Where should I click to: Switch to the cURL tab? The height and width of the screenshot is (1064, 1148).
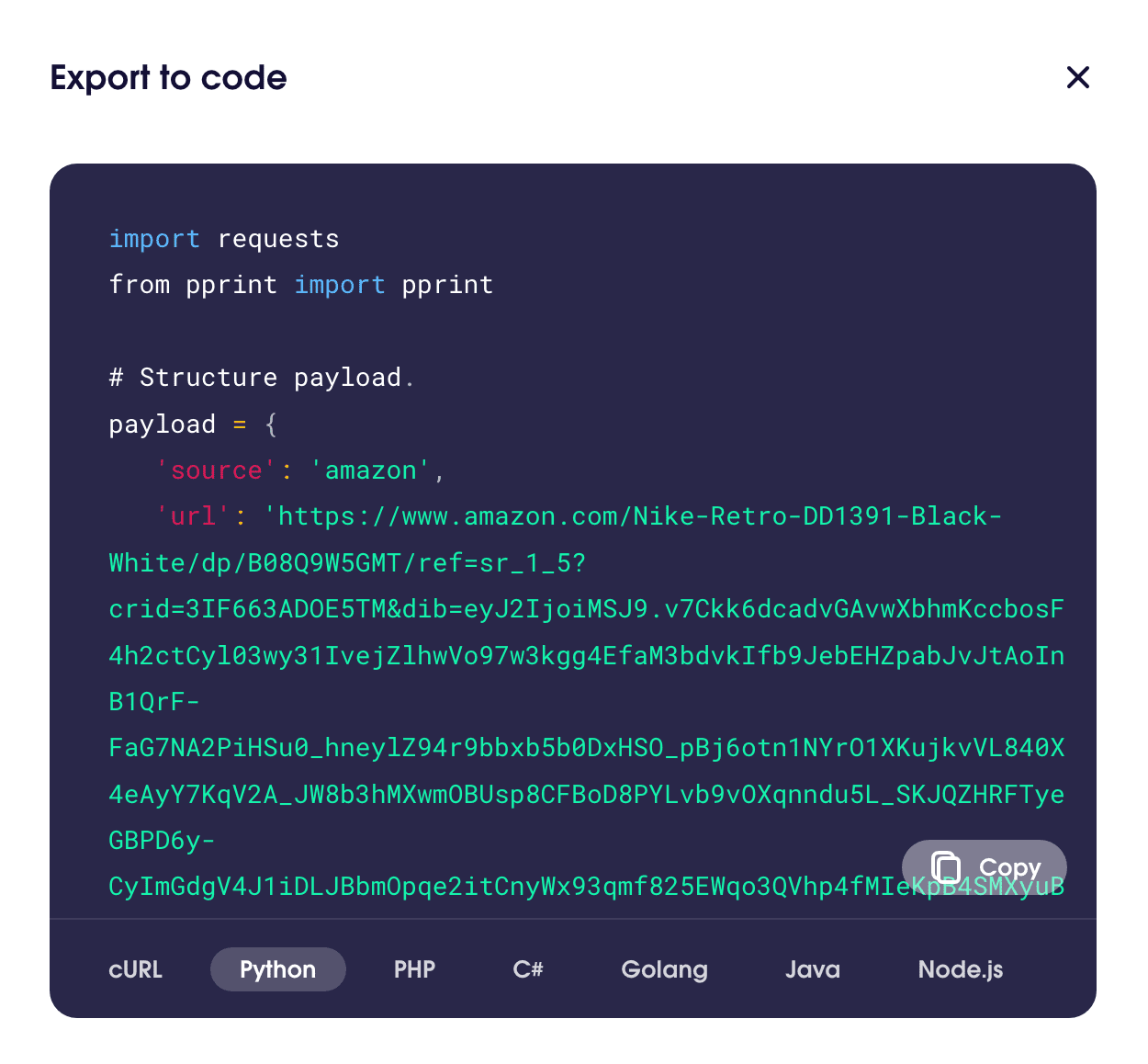135,969
